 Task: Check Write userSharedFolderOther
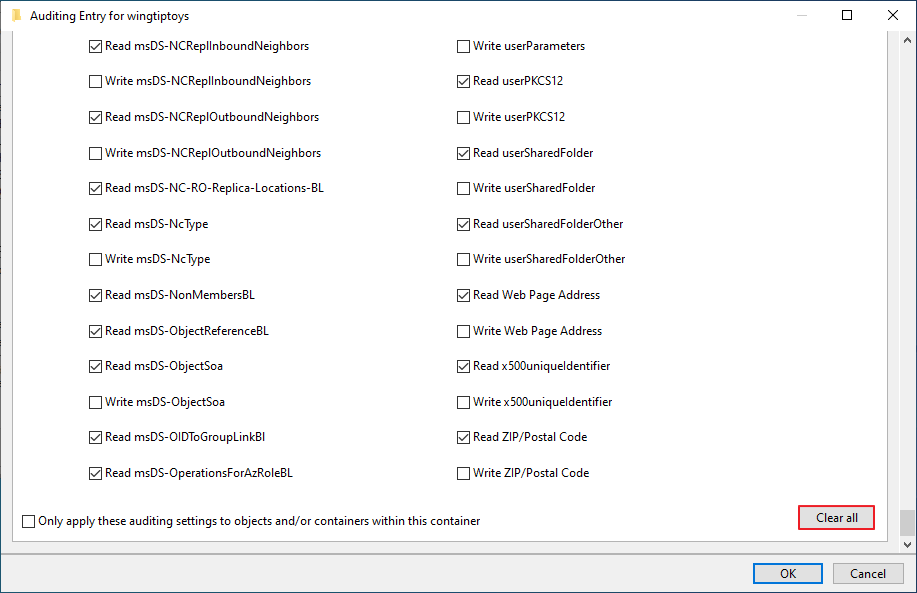click(x=463, y=259)
